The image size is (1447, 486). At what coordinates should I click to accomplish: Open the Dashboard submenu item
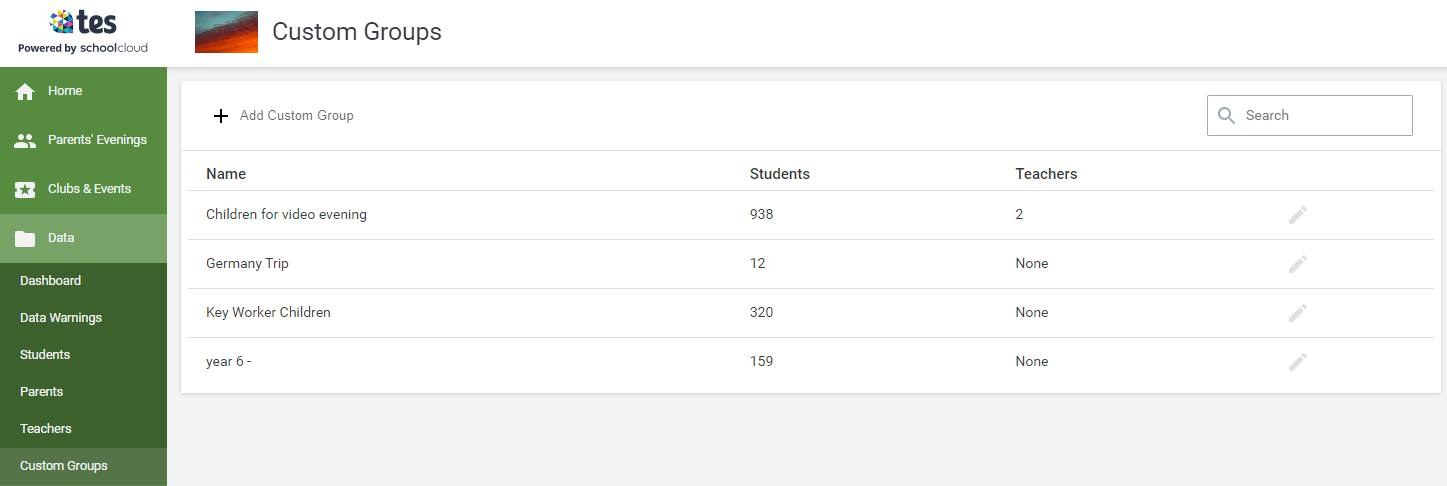click(x=50, y=281)
